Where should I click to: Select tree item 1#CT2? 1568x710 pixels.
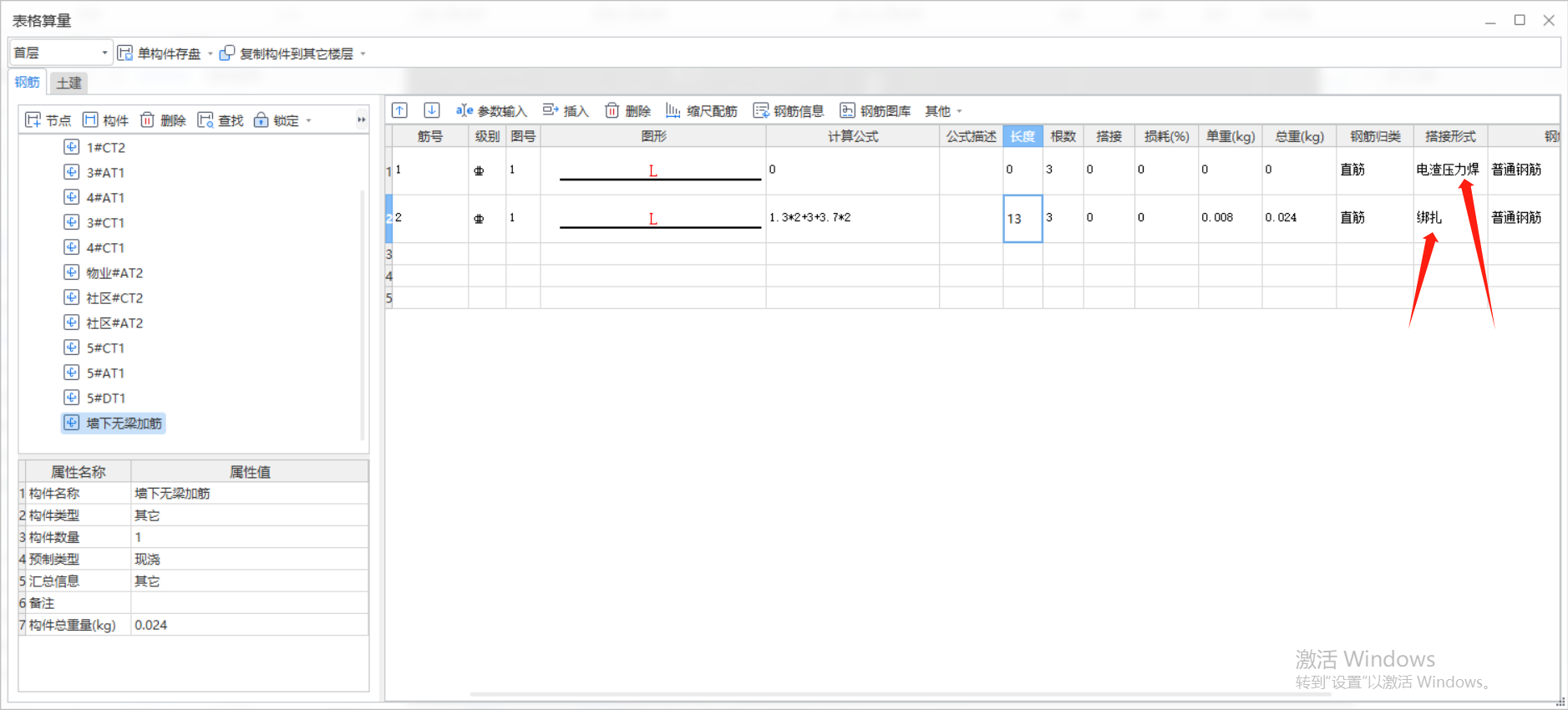pyautogui.click(x=106, y=148)
